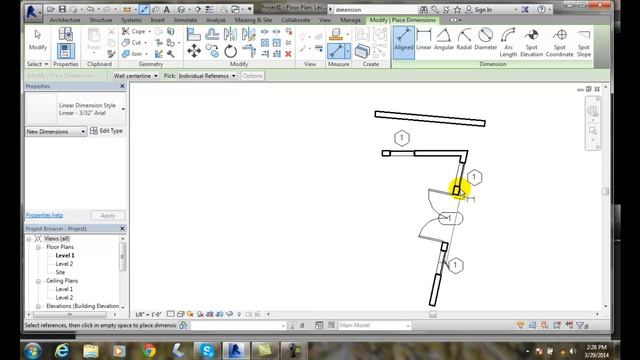The width and height of the screenshot is (640, 360).
Task: Choose the Spot Coordinate tool
Action: point(560,42)
